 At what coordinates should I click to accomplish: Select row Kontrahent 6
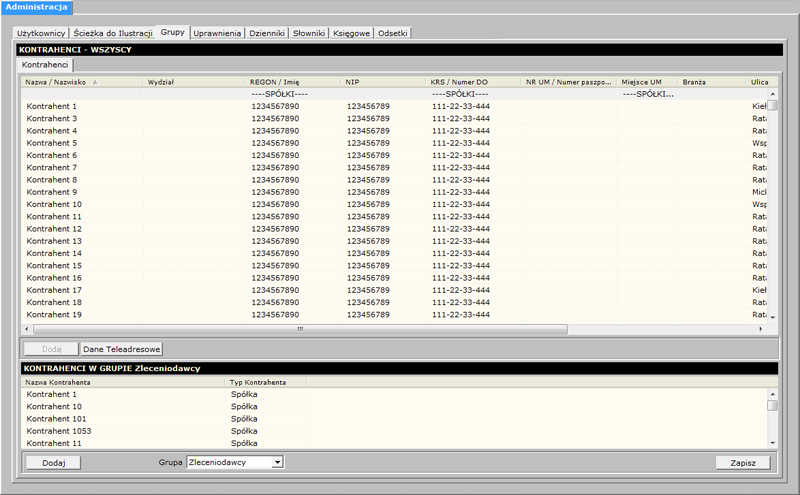(393, 155)
